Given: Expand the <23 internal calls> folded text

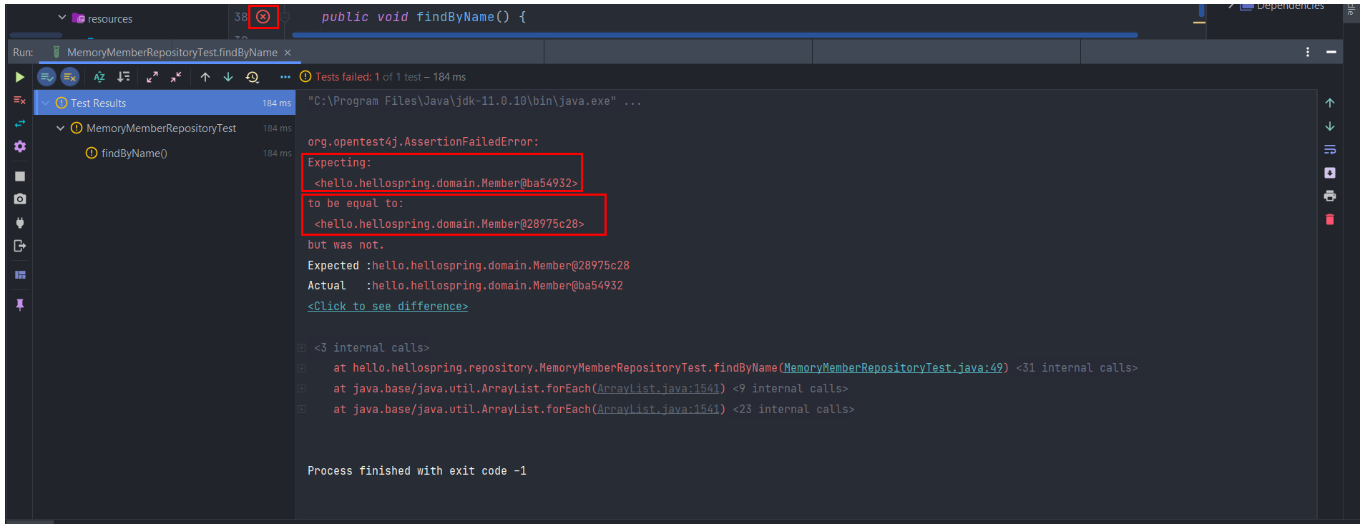Looking at the screenshot, I should (x=793, y=409).
